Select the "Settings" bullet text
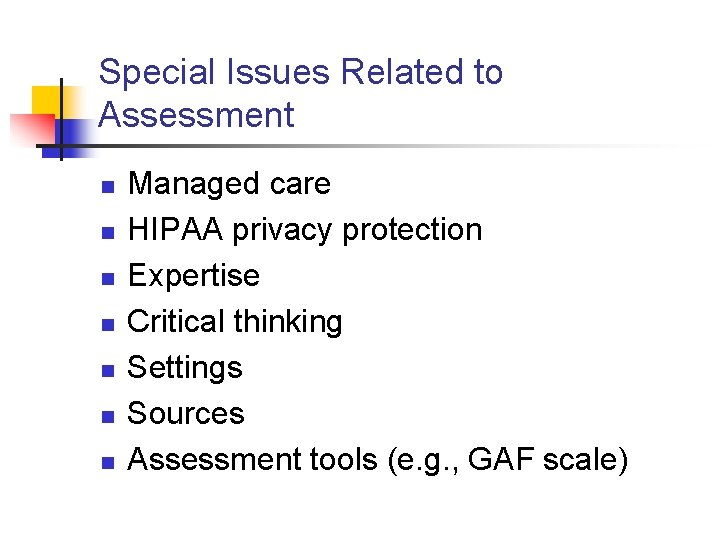720x540 pixels. point(185,368)
